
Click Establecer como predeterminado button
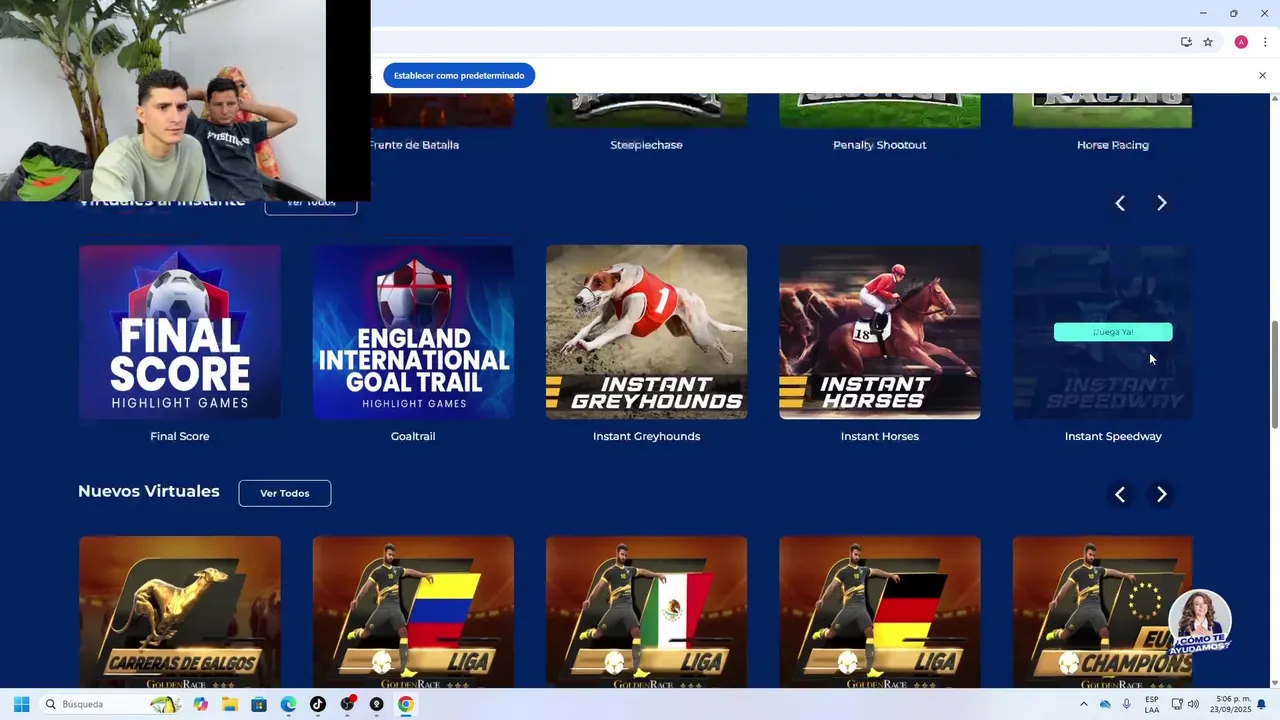459,75
